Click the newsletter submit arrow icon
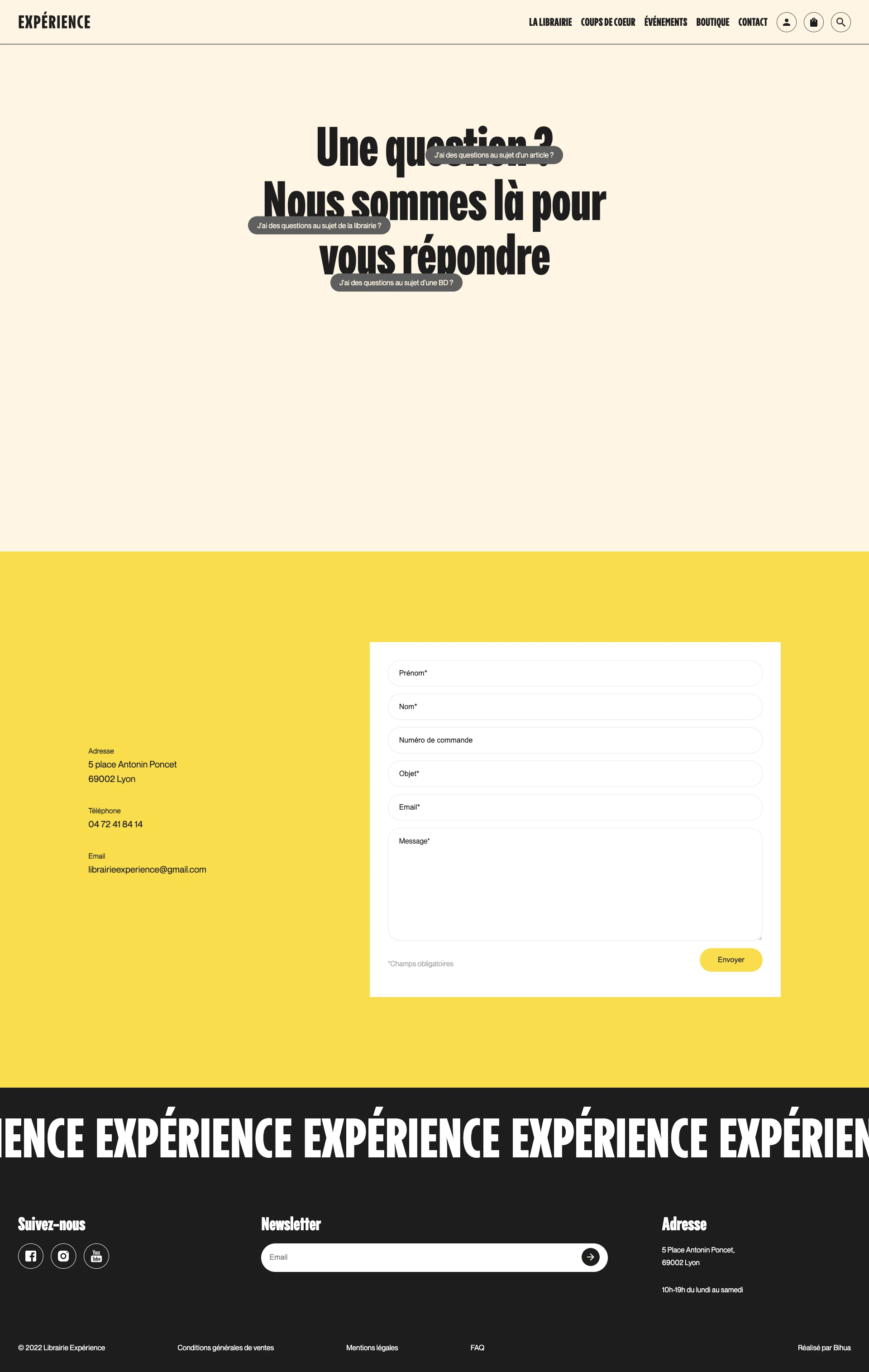 coord(591,1257)
